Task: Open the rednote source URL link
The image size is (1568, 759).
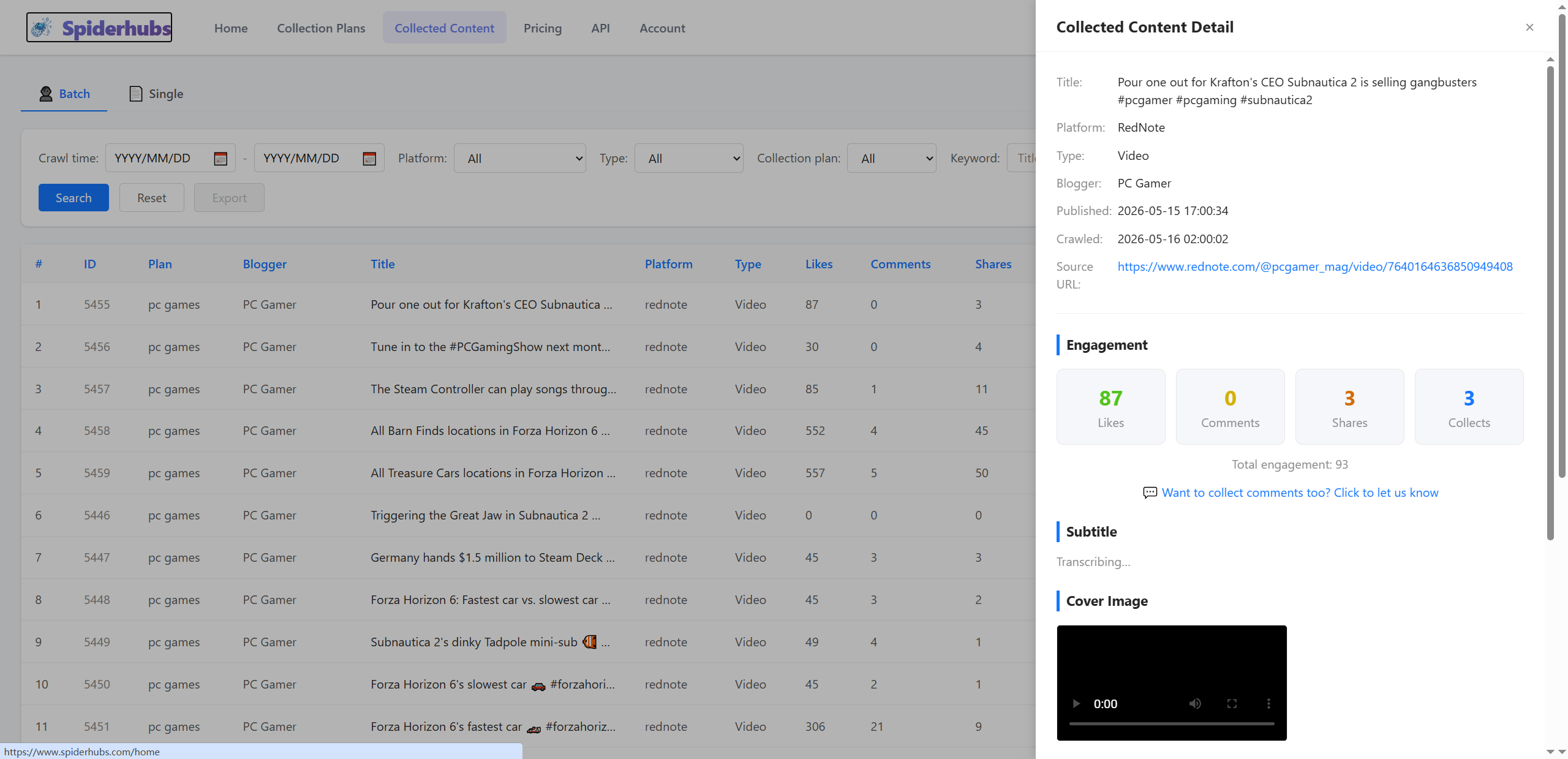Action: [1315, 266]
